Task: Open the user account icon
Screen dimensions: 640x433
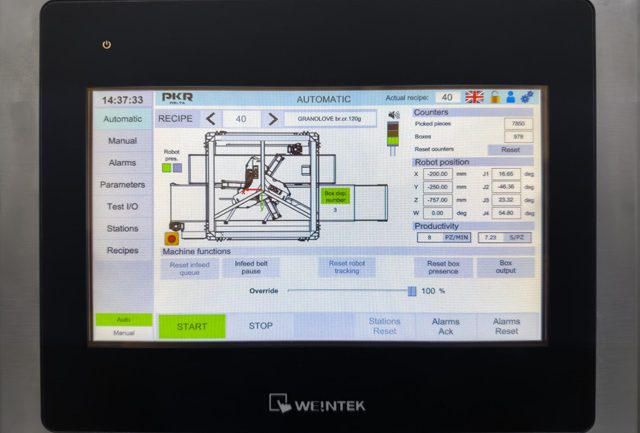Action: point(510,97)
